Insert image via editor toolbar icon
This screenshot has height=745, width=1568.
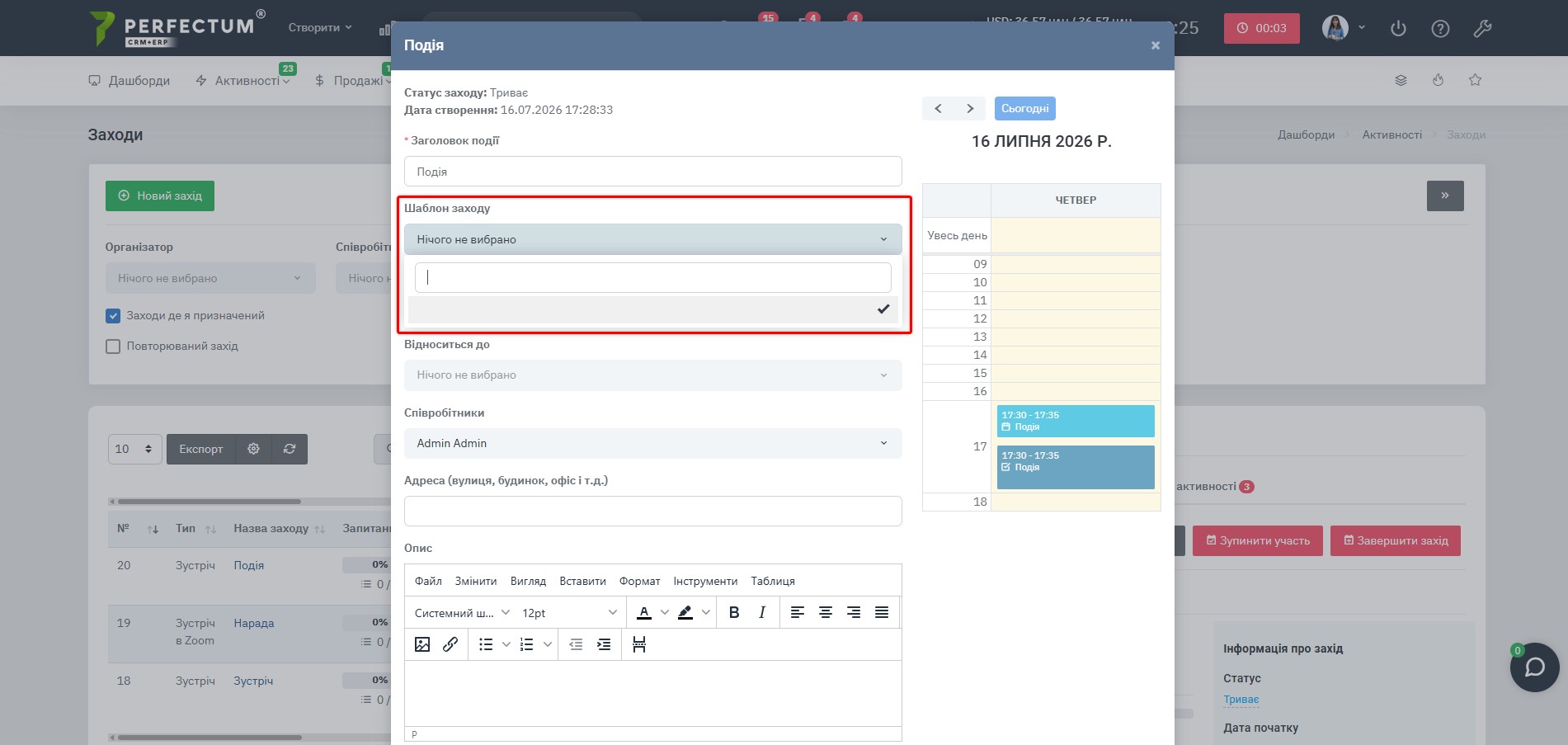[x=422, y=644]
